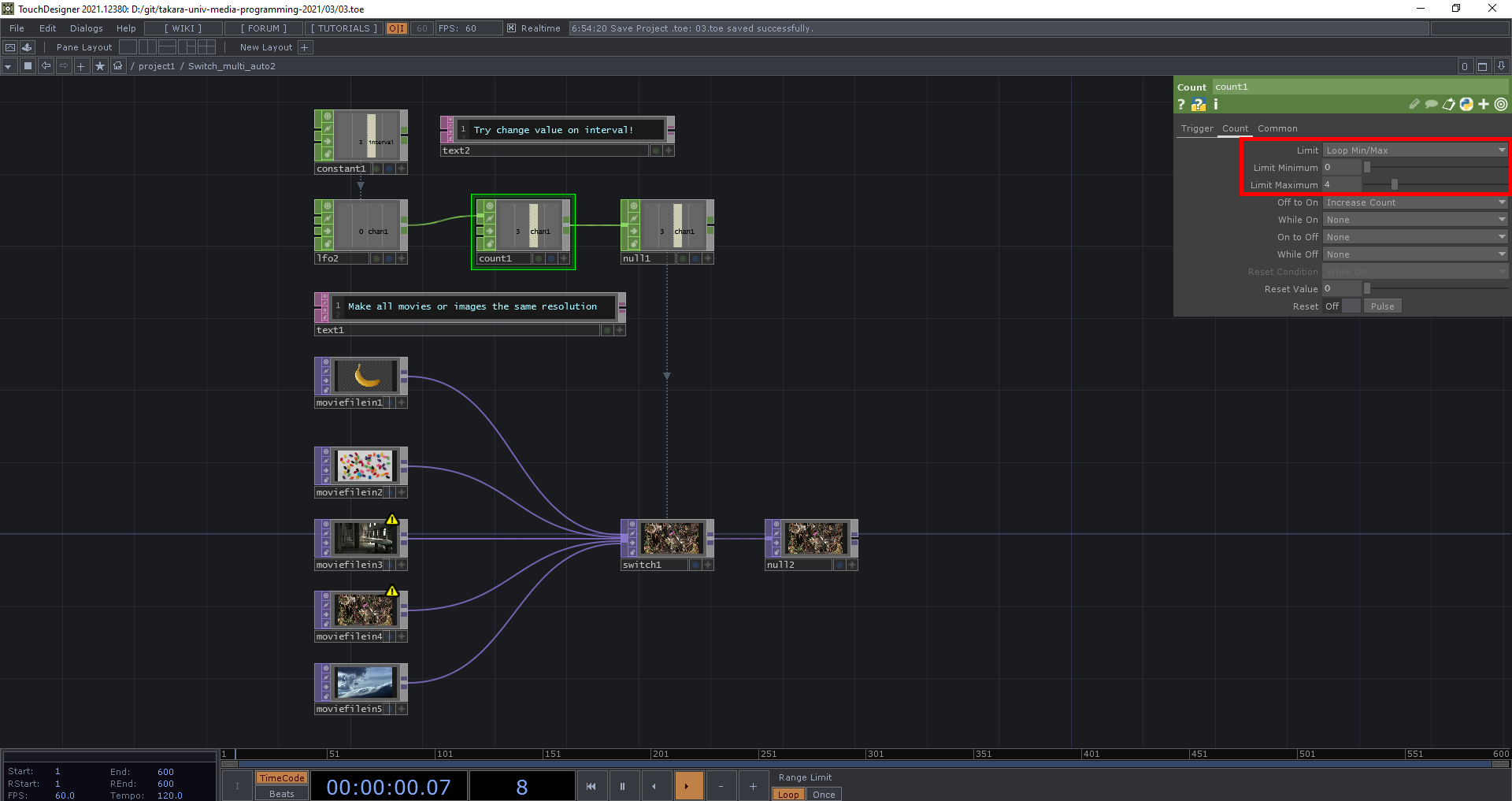The width and height of the screenshot is (1512, 801).
Task: Open the operator comment bubble icon
Action: 1431,105
